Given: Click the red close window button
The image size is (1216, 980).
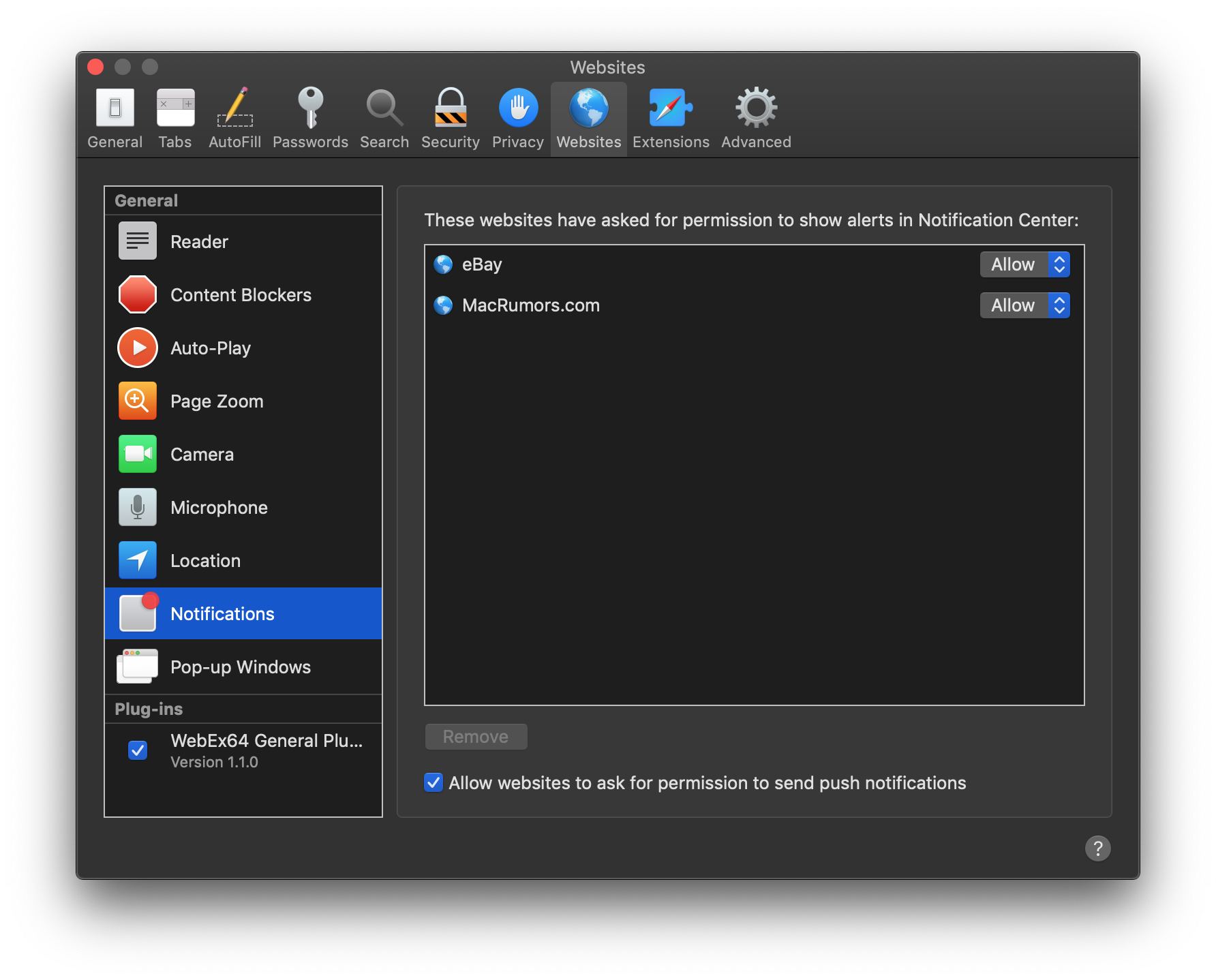Looking at the screenshot, I should [95, 67].
